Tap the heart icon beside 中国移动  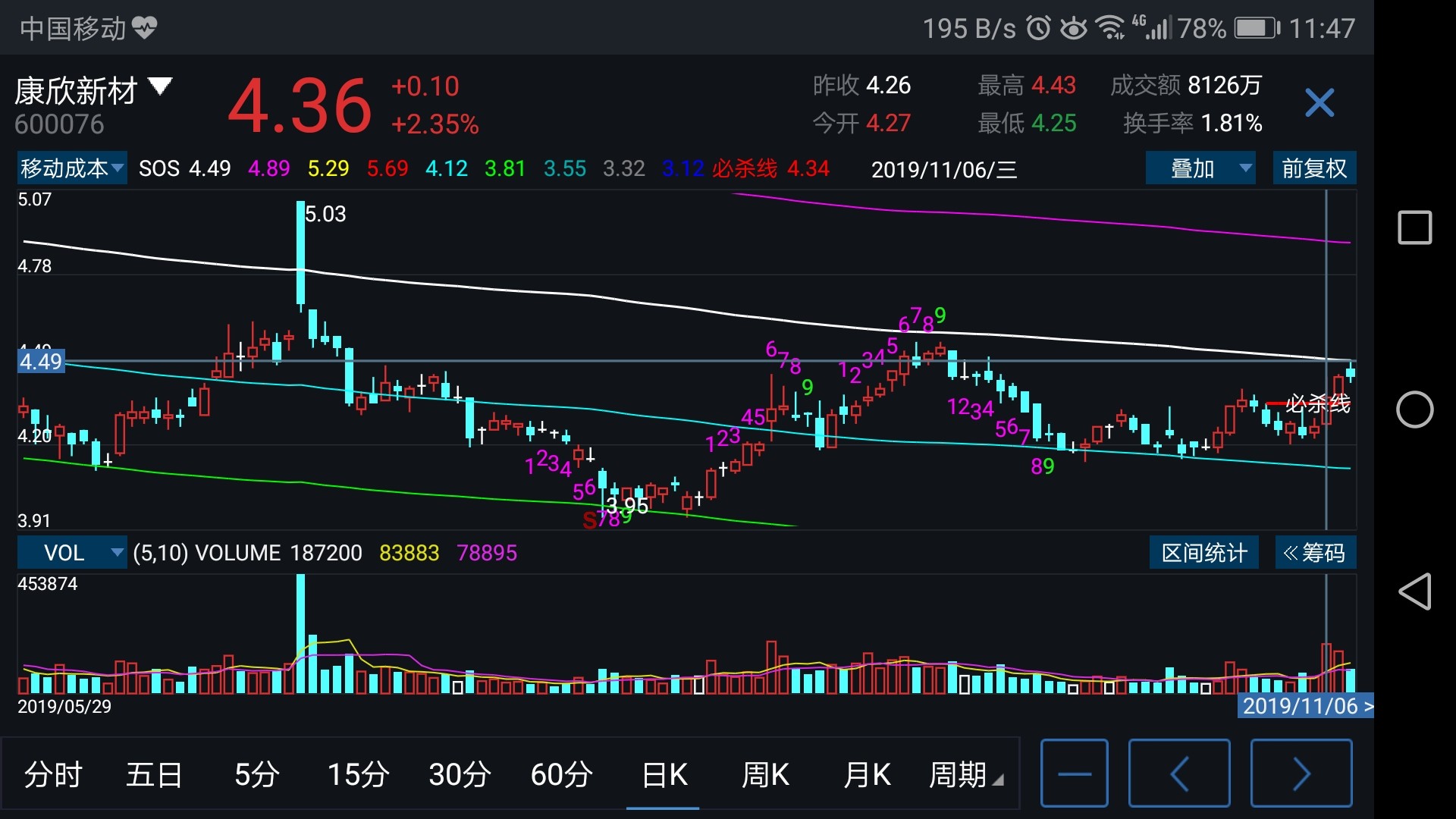pos(144,28)
